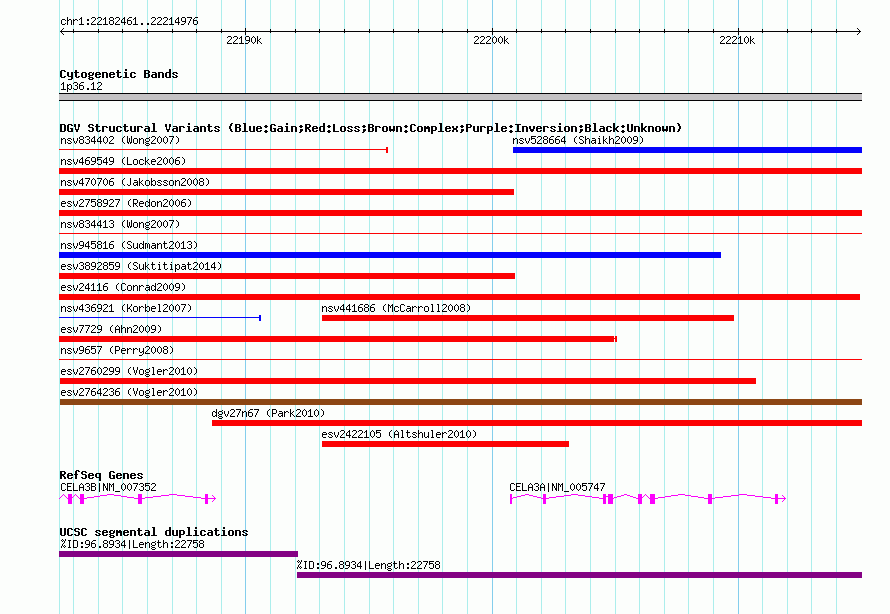Click the CELA3A|NM_005747 gene label
The image size is (890, 614).
pyautogui.click(x=557, y=487)
